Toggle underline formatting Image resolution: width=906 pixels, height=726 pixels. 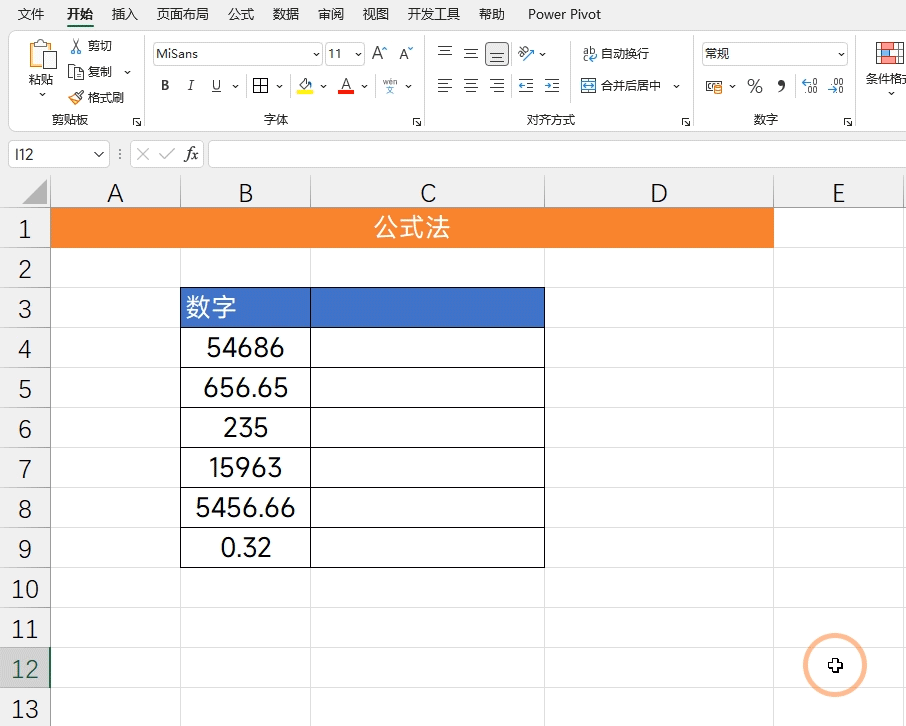click(216, 86)
